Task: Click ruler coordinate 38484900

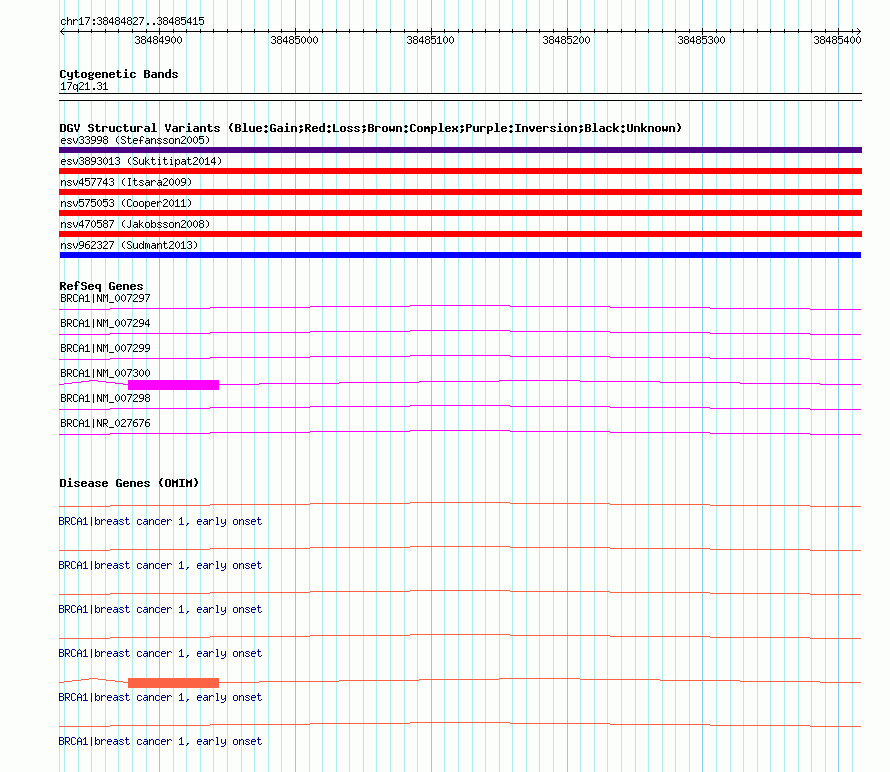Action: 158,40
